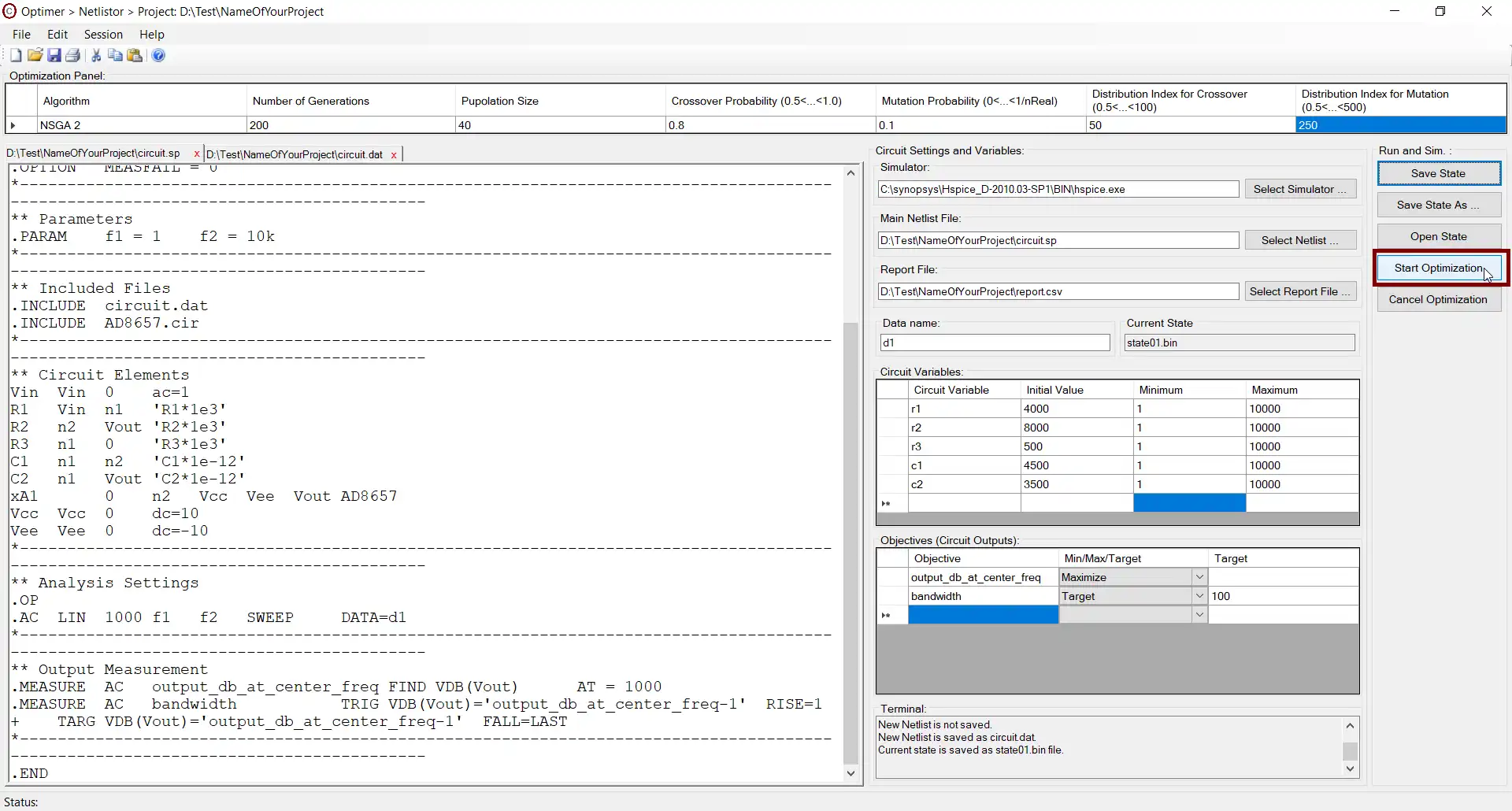Open the Help menu
The width and height of the screenshot is (1512, 811).
tap(152, 34)
